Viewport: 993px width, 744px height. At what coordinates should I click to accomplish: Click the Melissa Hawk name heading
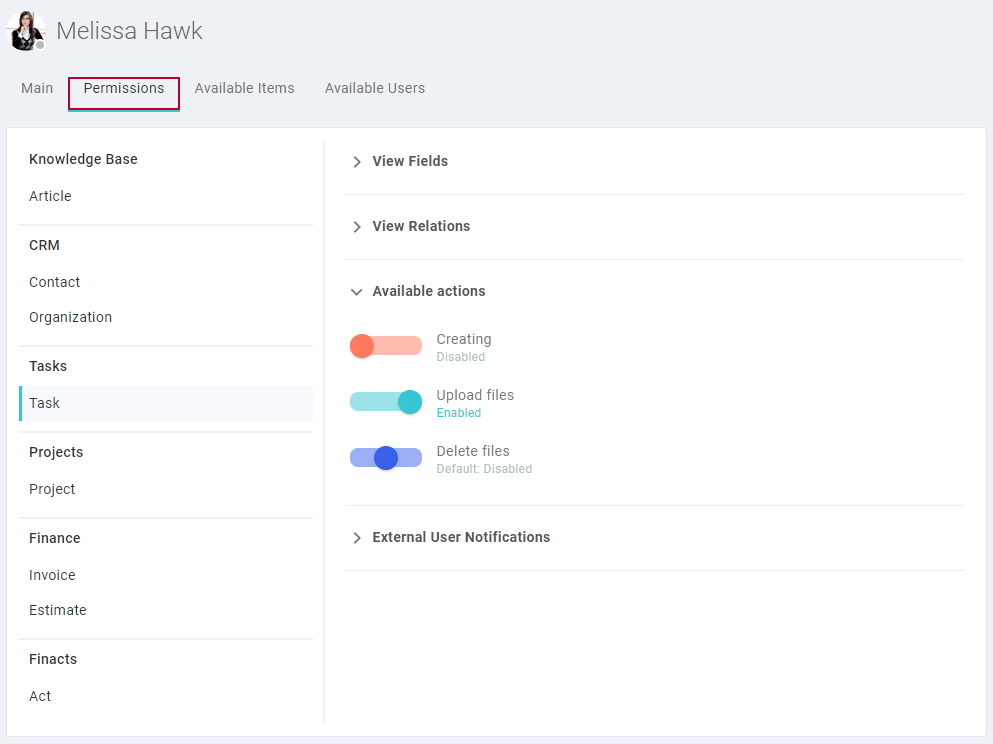pos(129,31)
